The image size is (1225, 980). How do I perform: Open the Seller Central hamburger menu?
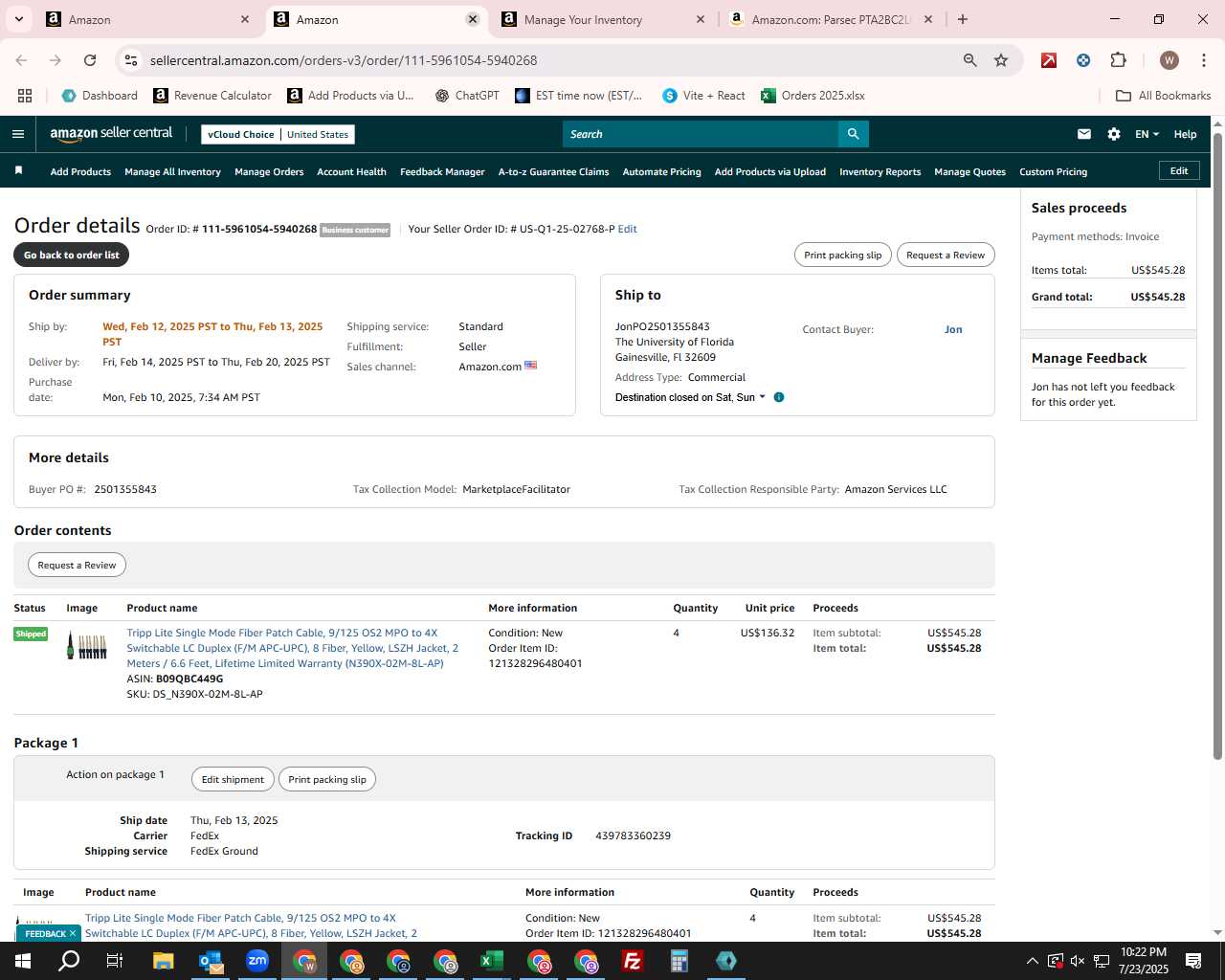tap(18, 134)
